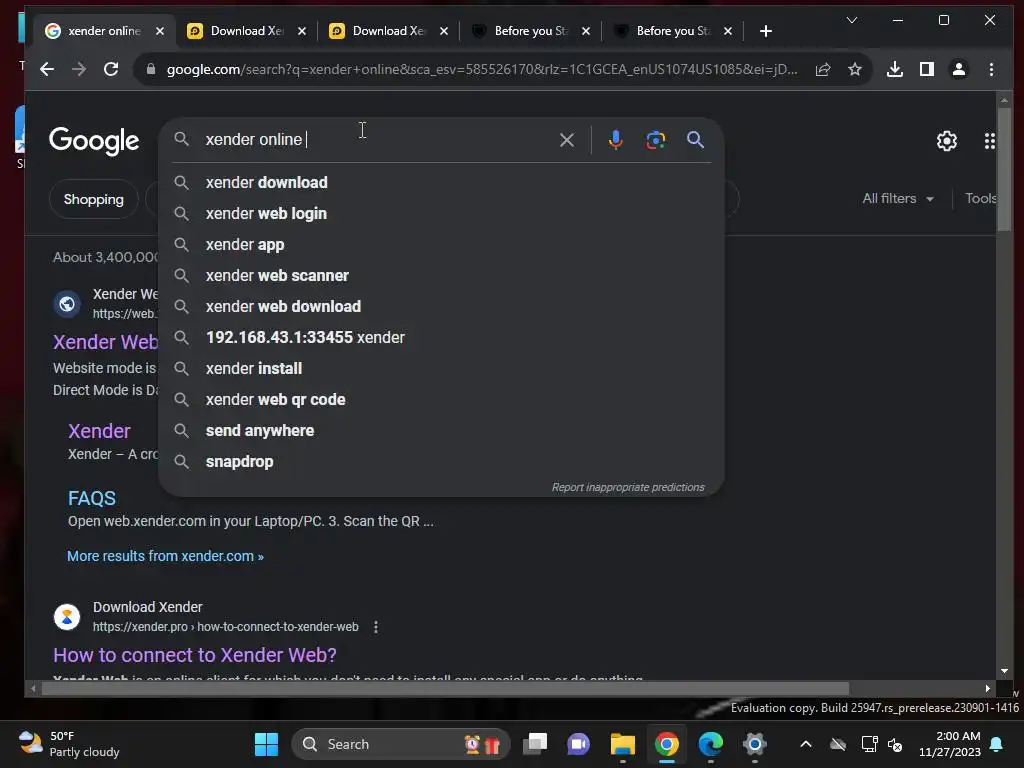Image resolution: width=1024 pixels, height=768 pixels.
Task: Clear the search box with X
Action: point(567,140)
